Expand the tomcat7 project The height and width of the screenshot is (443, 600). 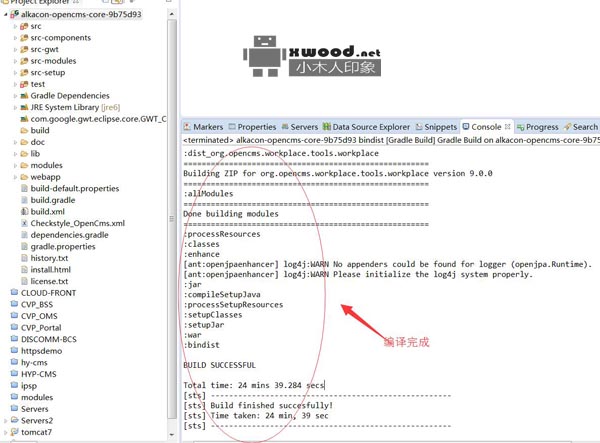click(x=5, y=432)
